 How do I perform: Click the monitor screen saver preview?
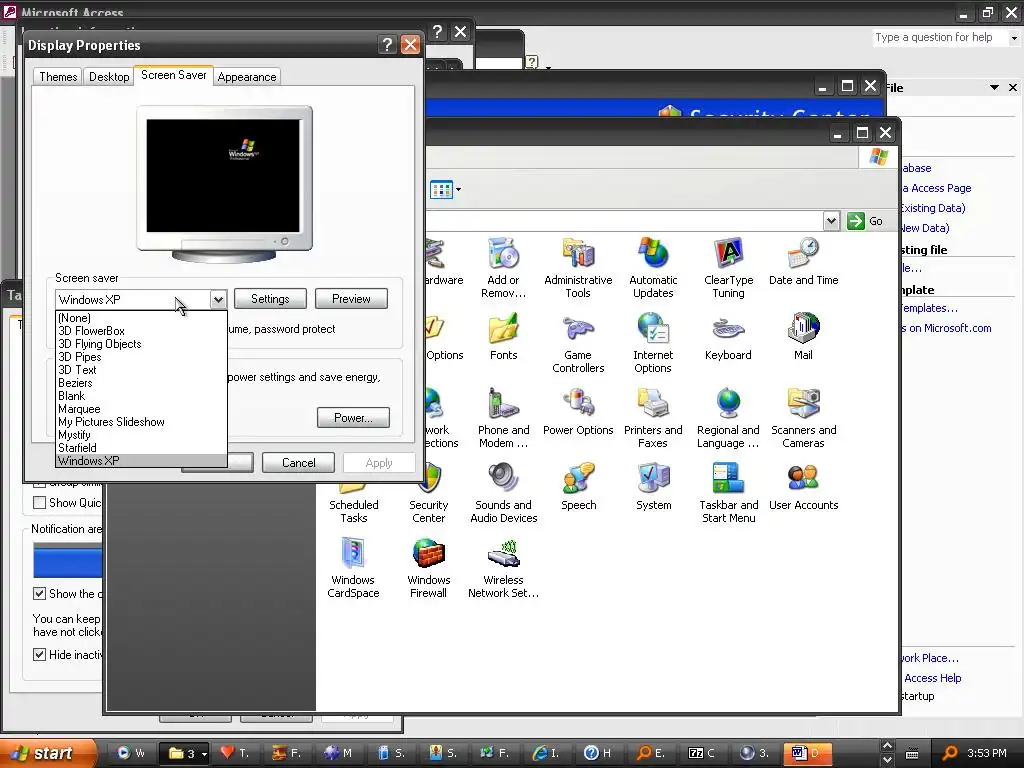click(x=223, y=176)
